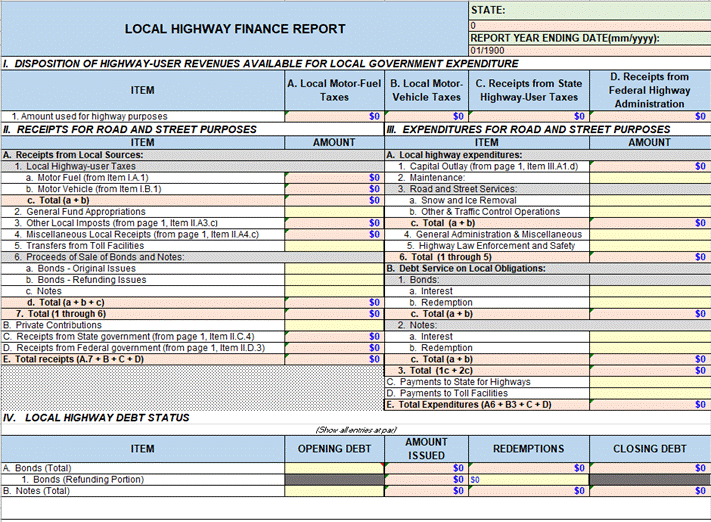711x522 pixels.
Task: Select the 'REDEMPTIONS' column header
Action: coord(529,449)
